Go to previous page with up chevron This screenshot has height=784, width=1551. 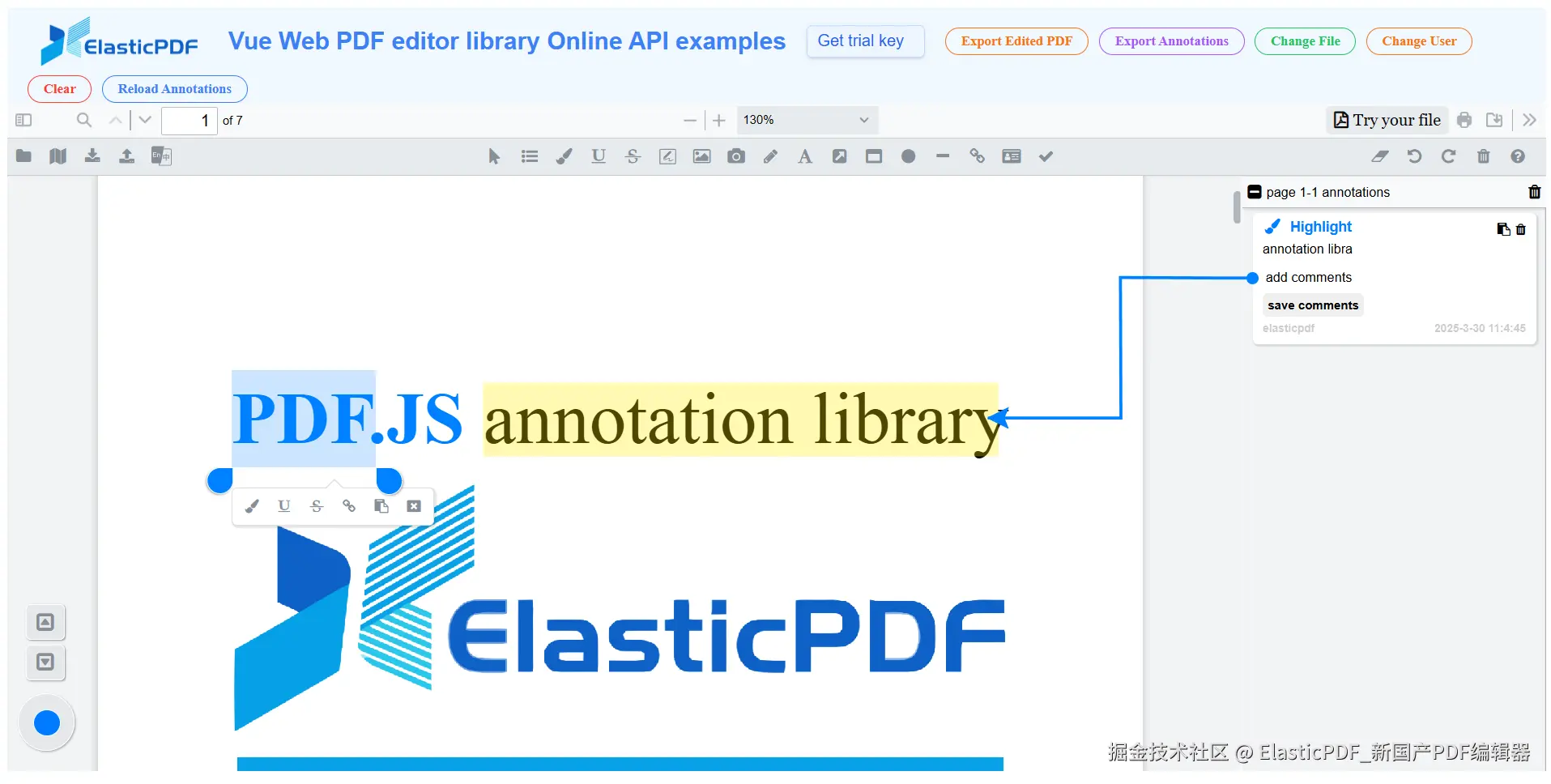(116, 121)
